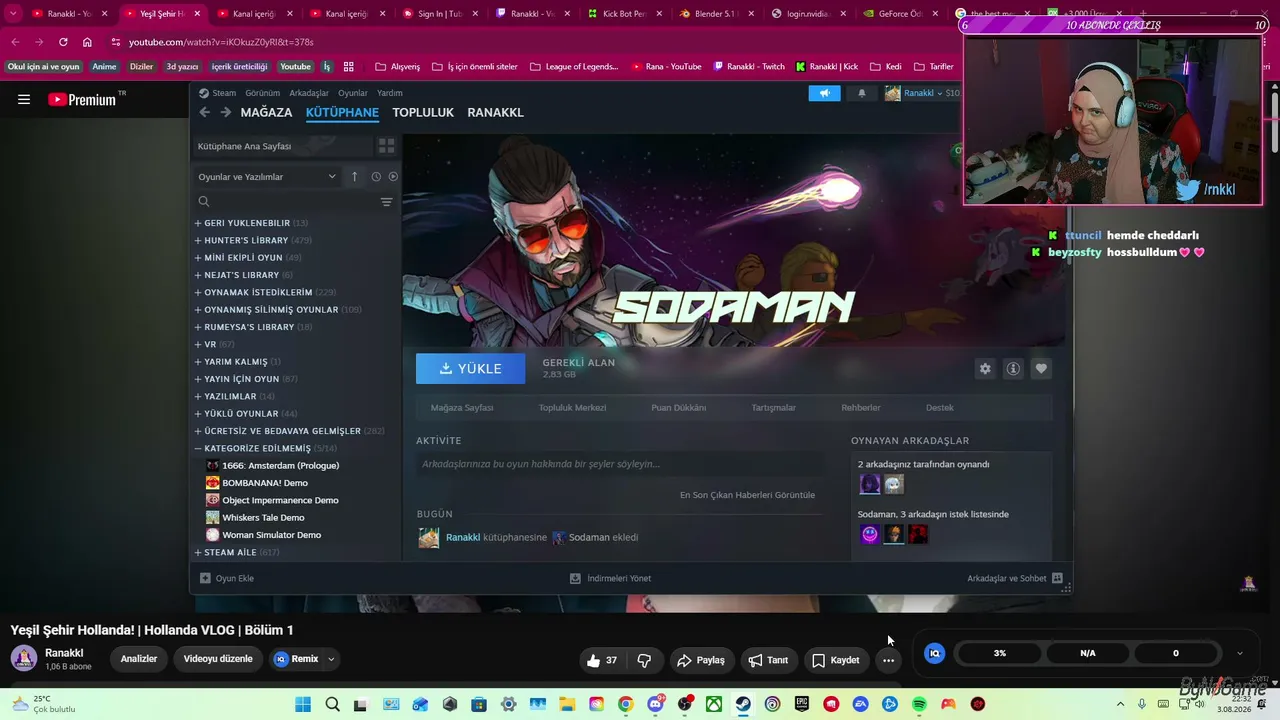The height and width of the screenshot is (720, 1280).
Task: Switch to the MAĞAZA tab
Action: (266, 112)
